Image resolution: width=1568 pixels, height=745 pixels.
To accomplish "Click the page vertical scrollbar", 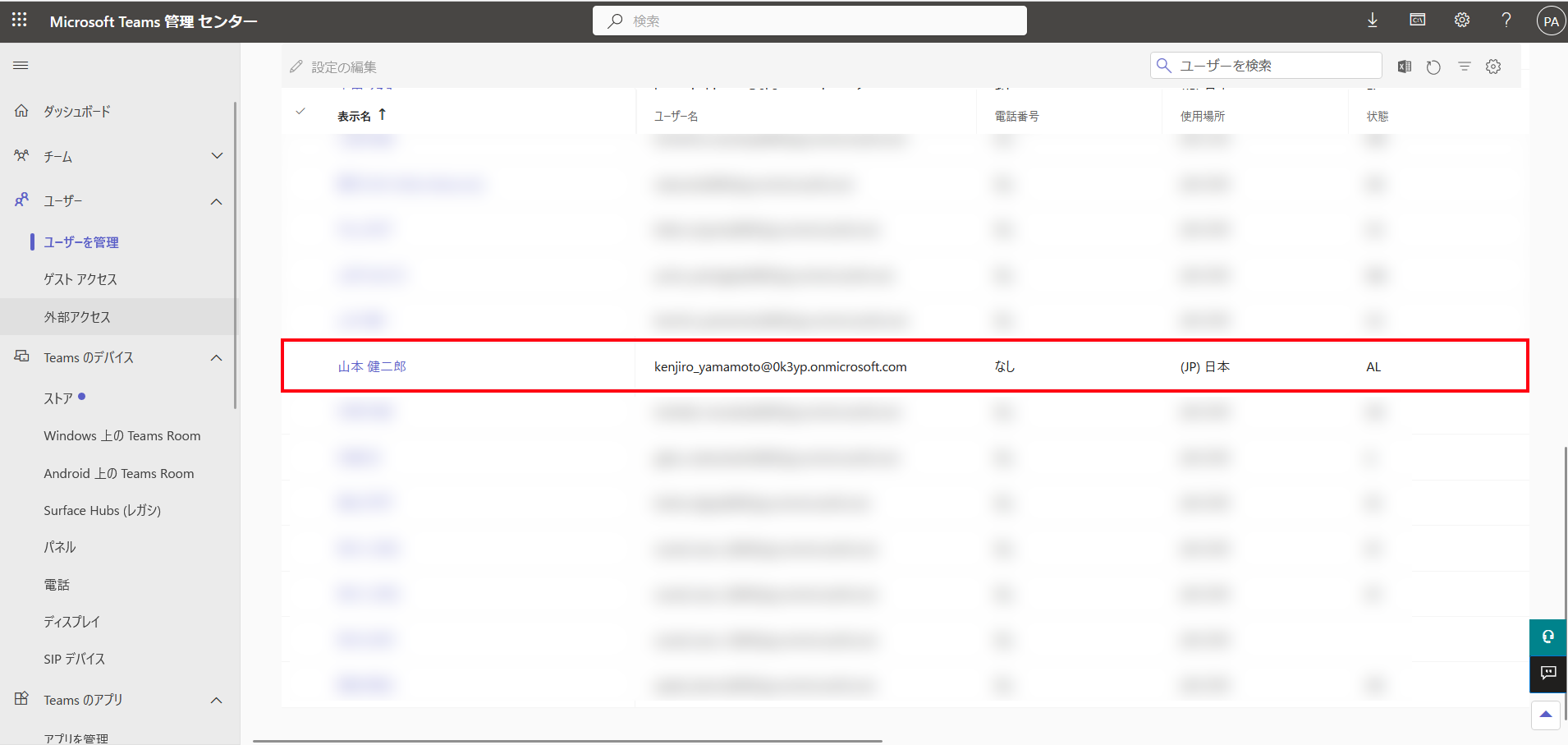I will [1565, 583].
